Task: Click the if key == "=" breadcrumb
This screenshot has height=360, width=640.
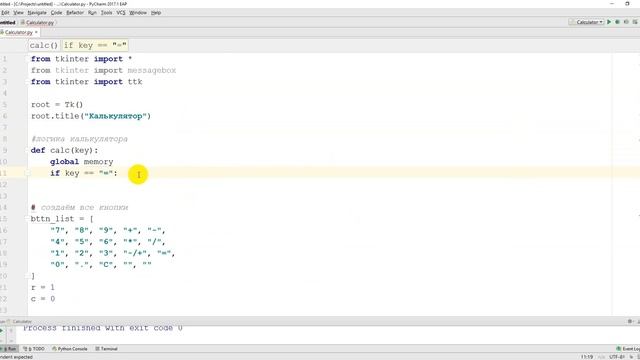Action: (95, 45)
